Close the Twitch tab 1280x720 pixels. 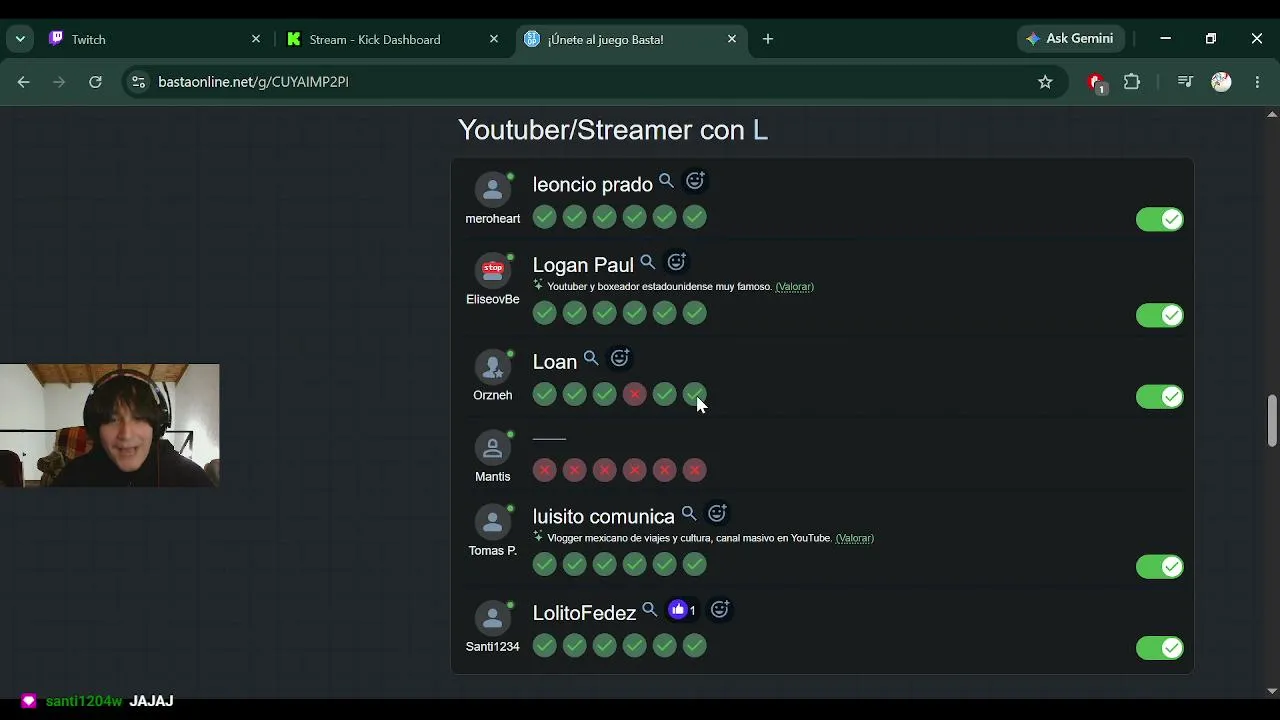[255, 39]
